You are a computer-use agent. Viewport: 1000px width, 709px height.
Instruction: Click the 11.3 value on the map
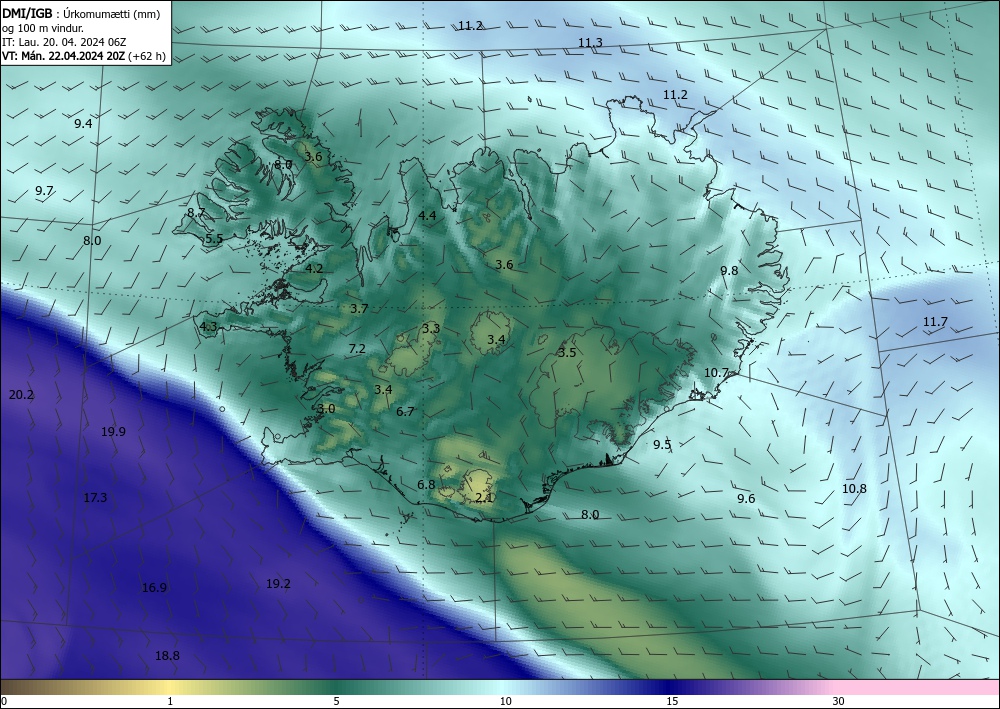[x=591, y=43]
